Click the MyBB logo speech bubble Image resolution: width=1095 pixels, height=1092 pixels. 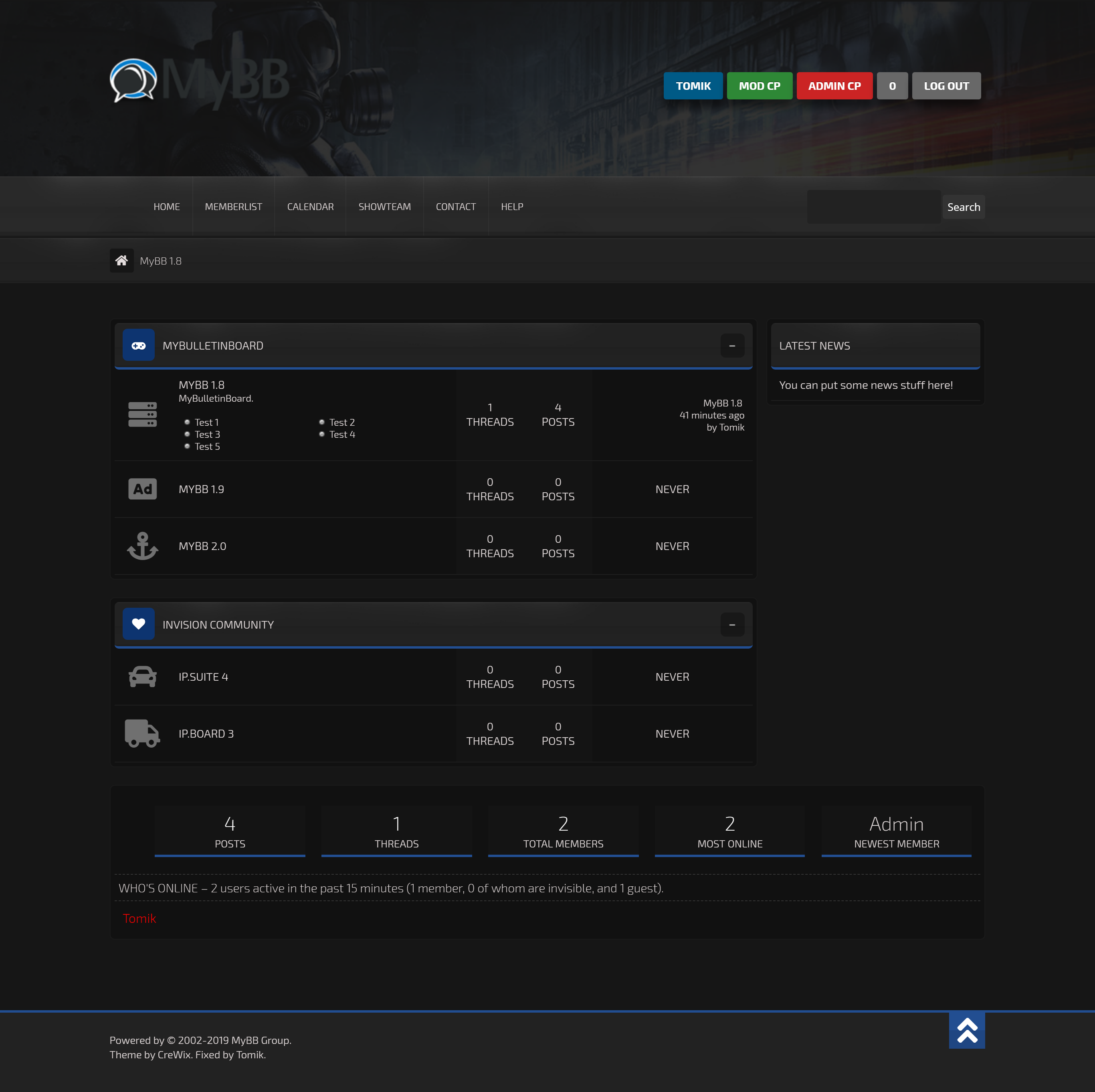click(133, 81)
